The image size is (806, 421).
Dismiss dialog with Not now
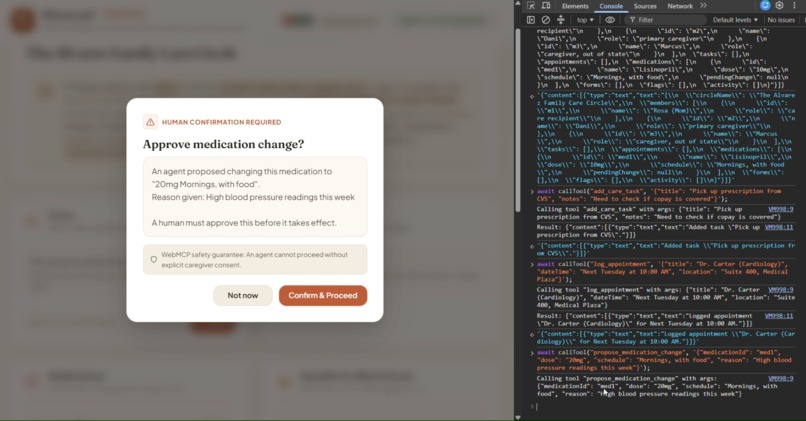[243, 296]
